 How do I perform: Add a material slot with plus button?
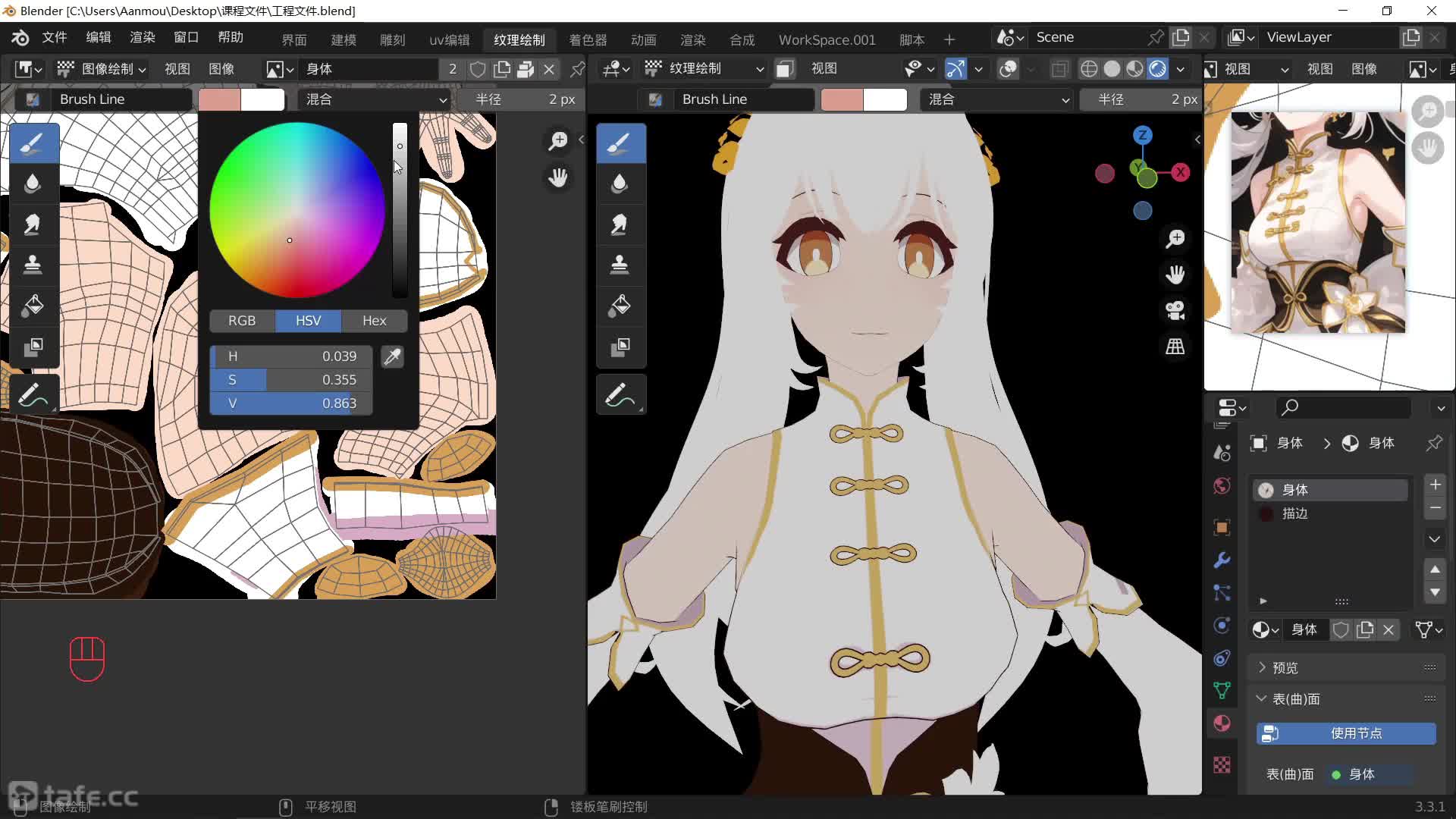coord(1435,485)
